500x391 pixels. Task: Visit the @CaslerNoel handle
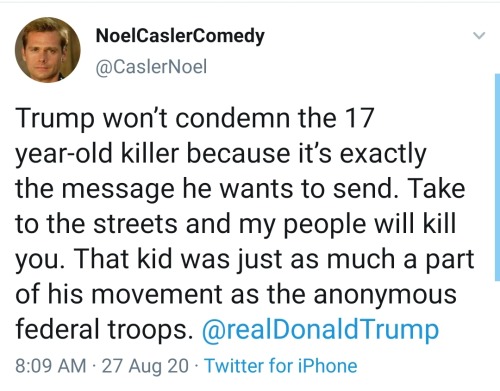click(151, 66)
